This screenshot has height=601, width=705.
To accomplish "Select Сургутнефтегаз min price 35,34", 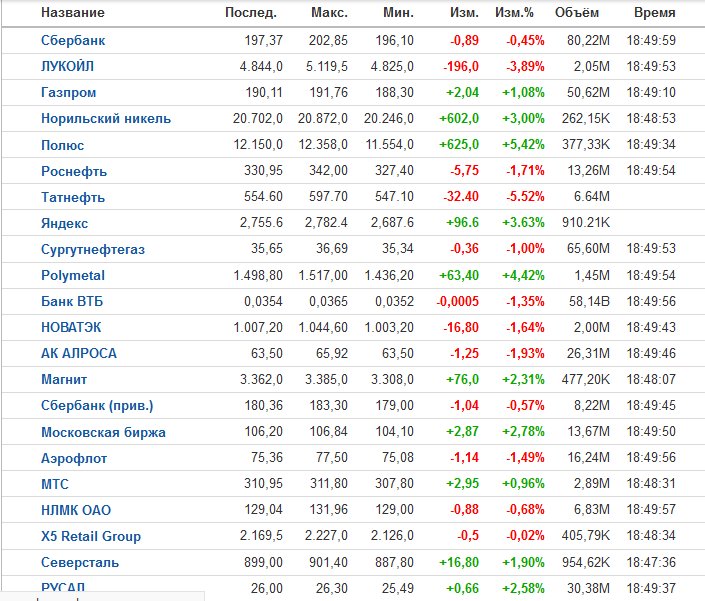I will pos(397,249).
